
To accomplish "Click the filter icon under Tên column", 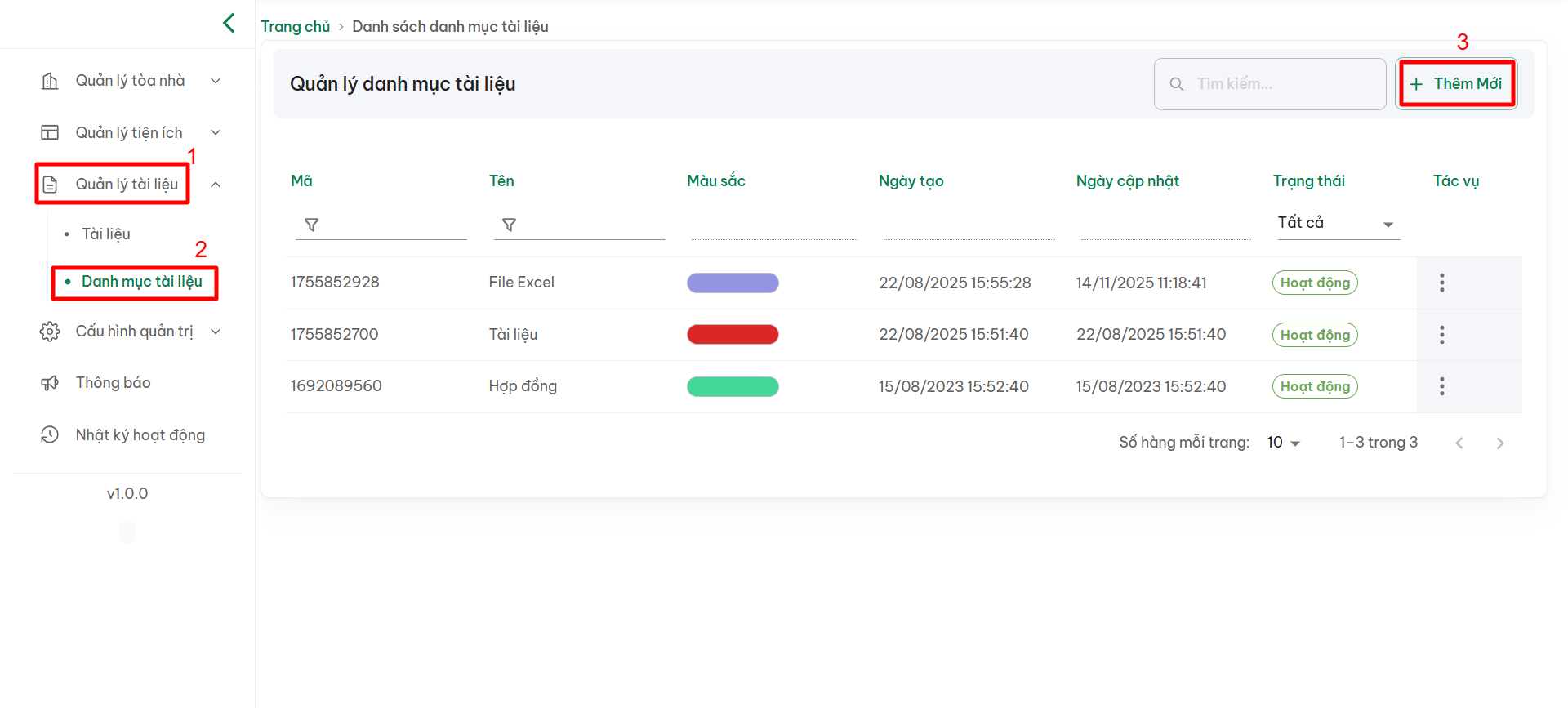I will tap(509, 225).
